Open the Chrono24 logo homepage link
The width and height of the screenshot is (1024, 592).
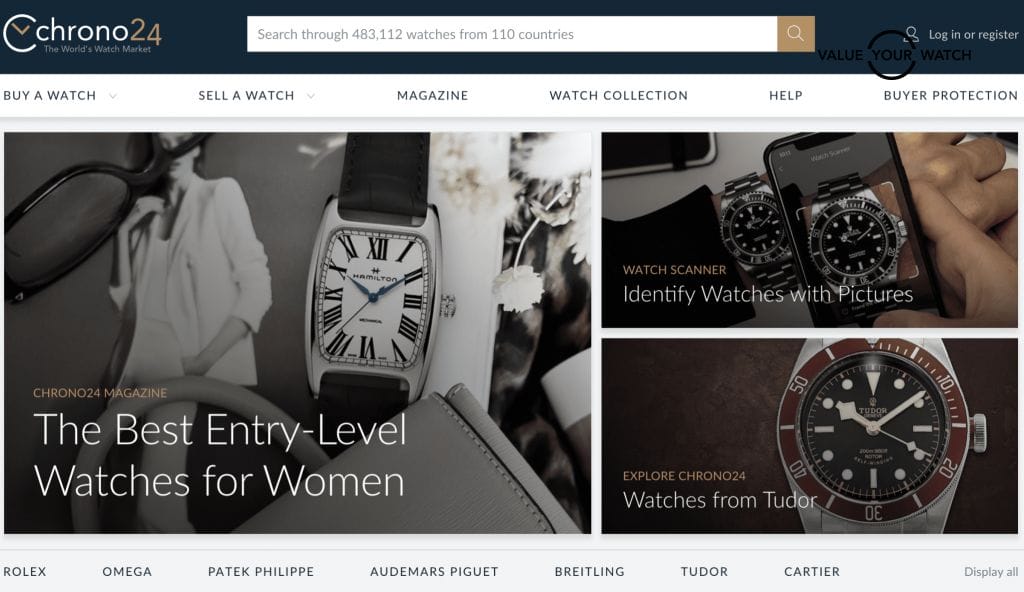click(82, 33)
